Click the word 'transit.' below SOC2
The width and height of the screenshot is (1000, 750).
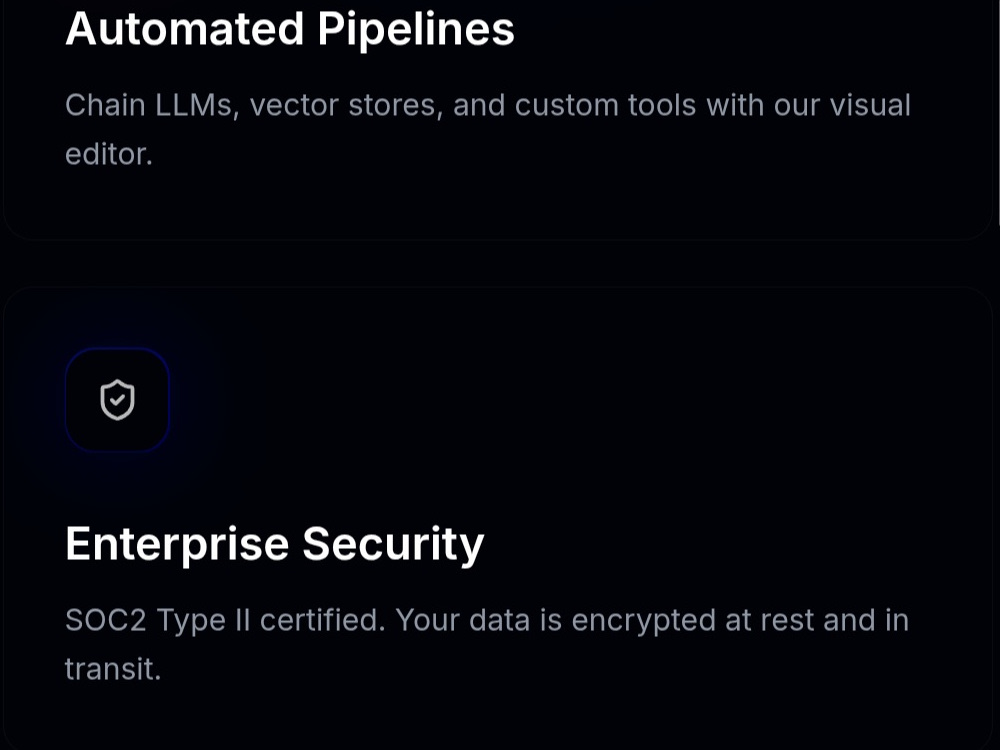coord(113,669)
